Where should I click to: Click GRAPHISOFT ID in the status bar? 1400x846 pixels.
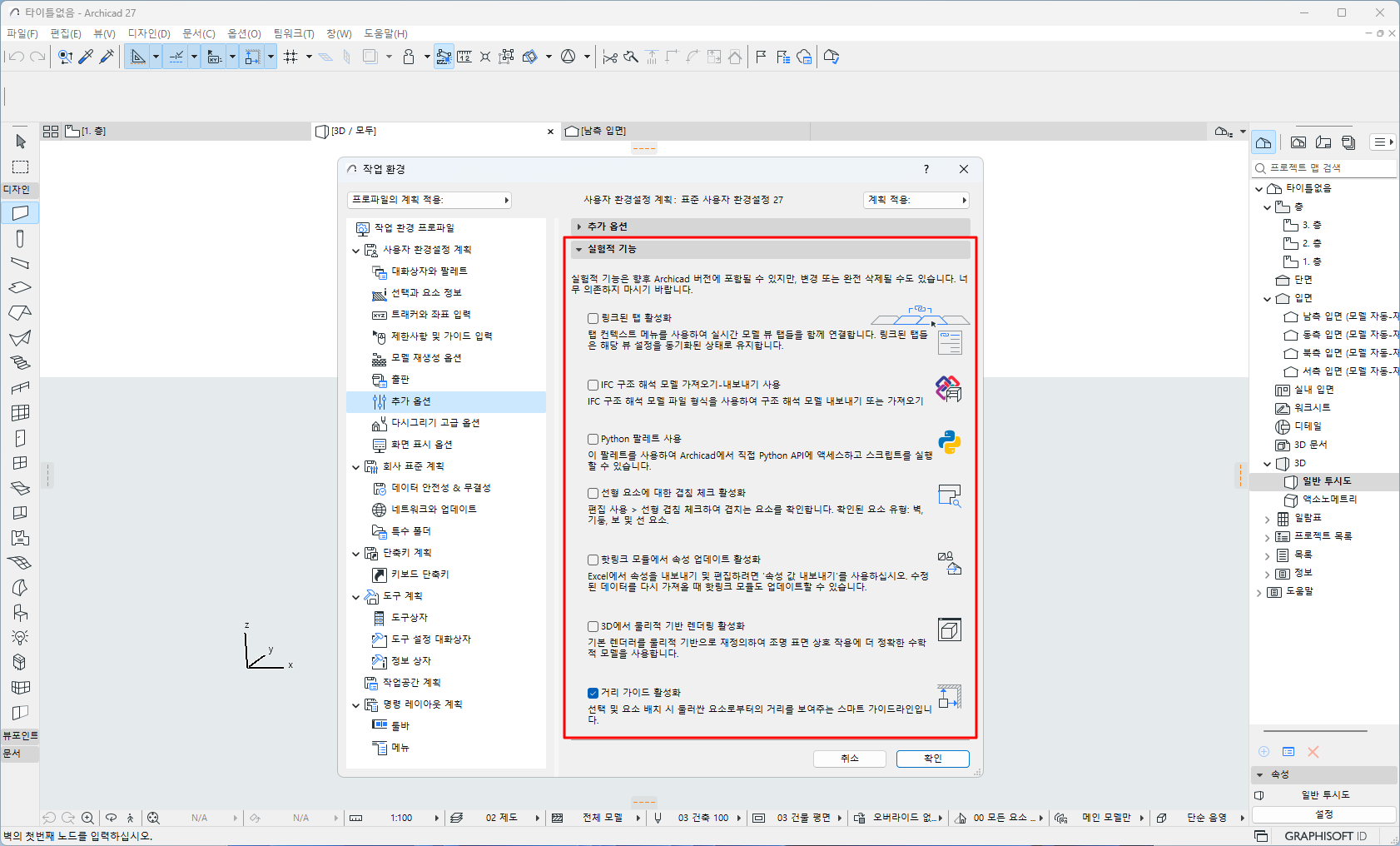click(x=1325, y=836)
